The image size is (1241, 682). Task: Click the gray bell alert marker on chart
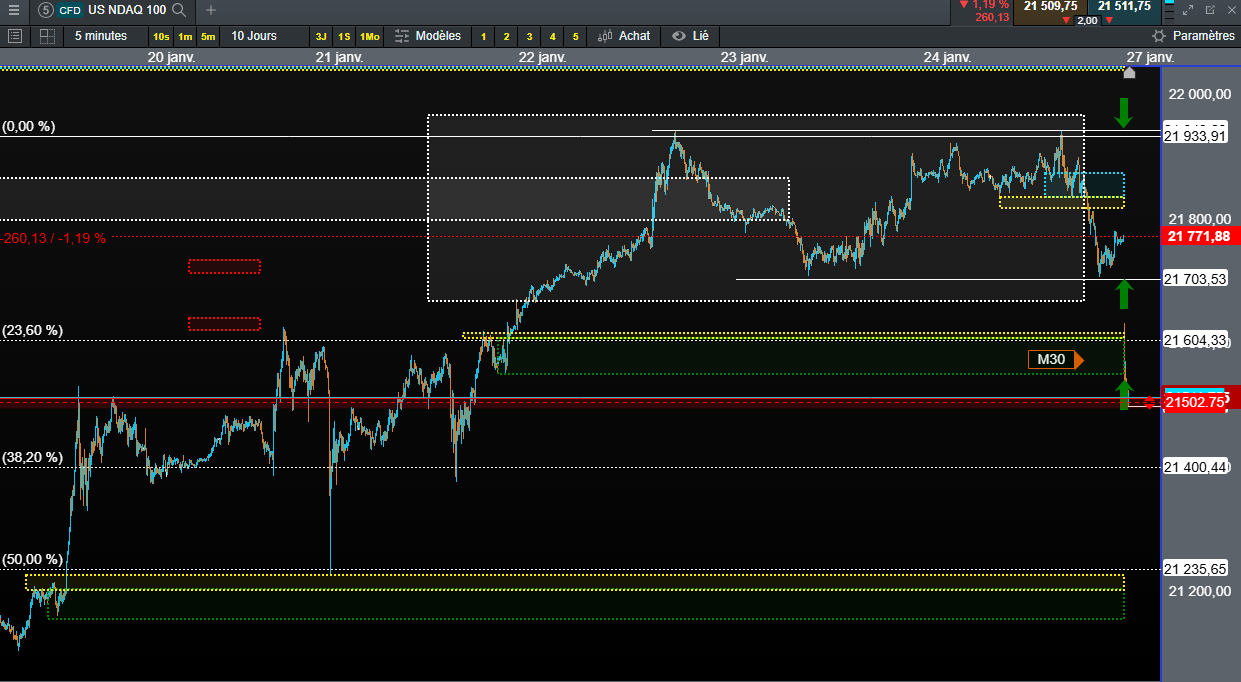coord(1130,72)
